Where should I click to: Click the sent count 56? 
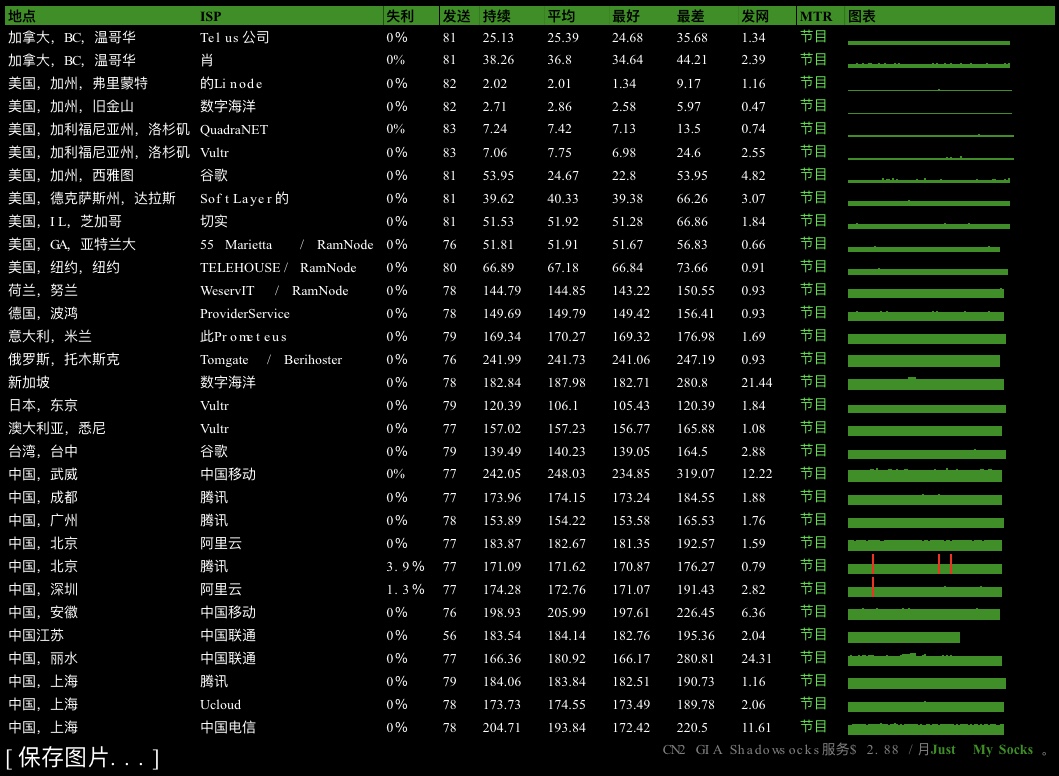[x=450, y=636]
